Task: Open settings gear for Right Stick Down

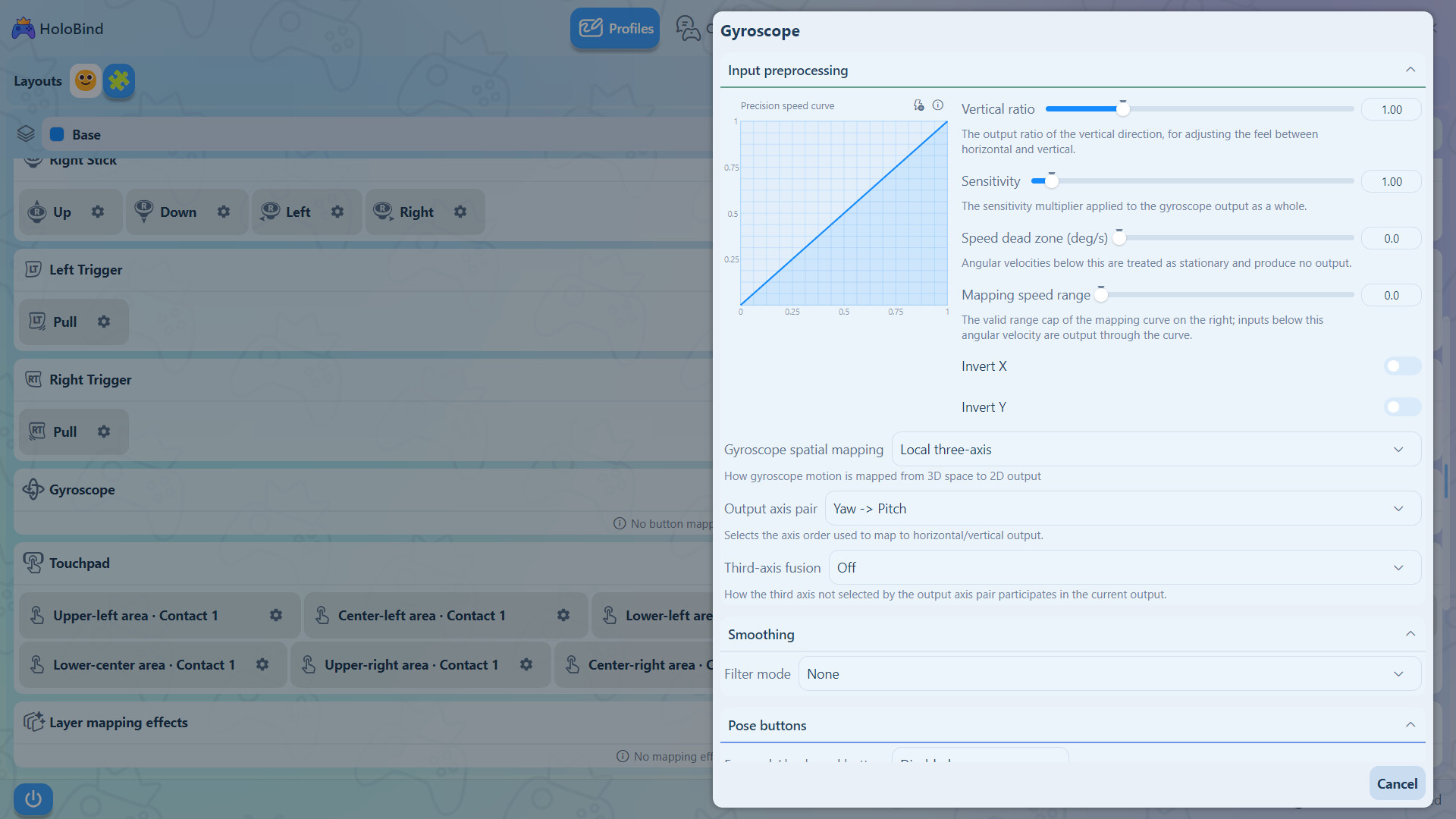Action: point(224,212)
